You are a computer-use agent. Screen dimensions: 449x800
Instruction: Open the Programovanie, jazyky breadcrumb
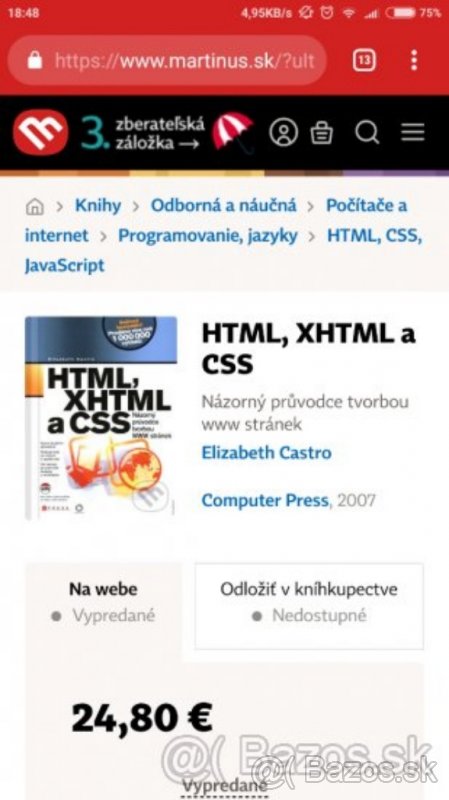[208, 236]
